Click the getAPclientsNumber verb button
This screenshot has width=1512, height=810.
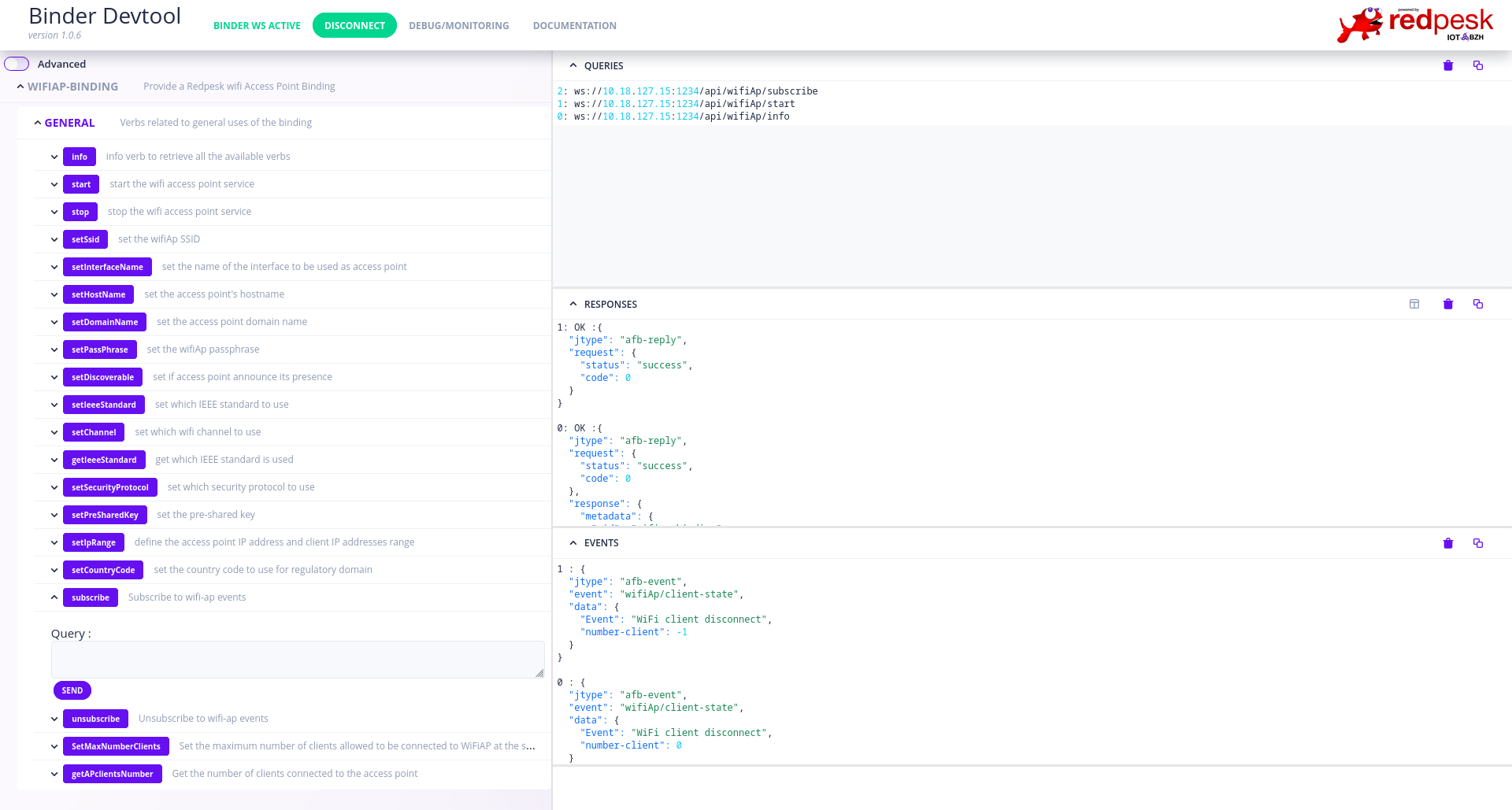pos(112,774)
